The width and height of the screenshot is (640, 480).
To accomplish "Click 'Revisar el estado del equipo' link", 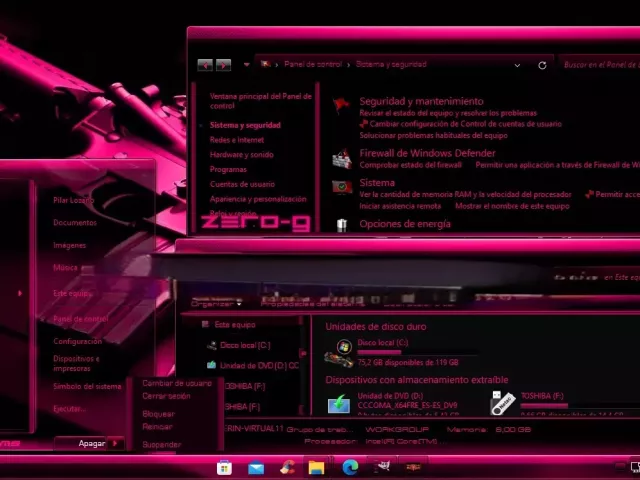I will (x=448, y=113).
